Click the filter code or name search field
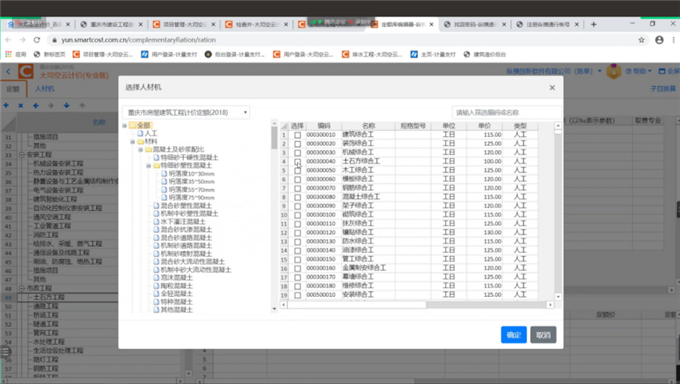The width and height of the screenshot is (680, 384). [506, 112]
